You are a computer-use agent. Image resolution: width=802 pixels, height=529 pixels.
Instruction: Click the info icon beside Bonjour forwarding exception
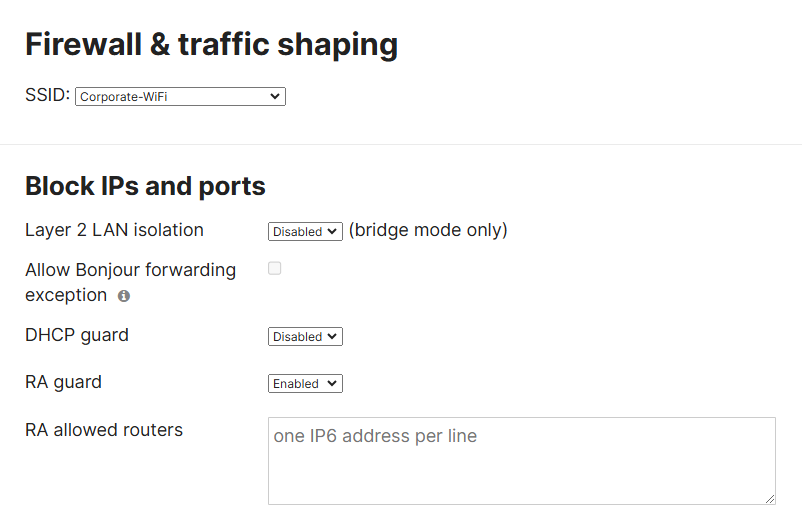click(124, 296)
